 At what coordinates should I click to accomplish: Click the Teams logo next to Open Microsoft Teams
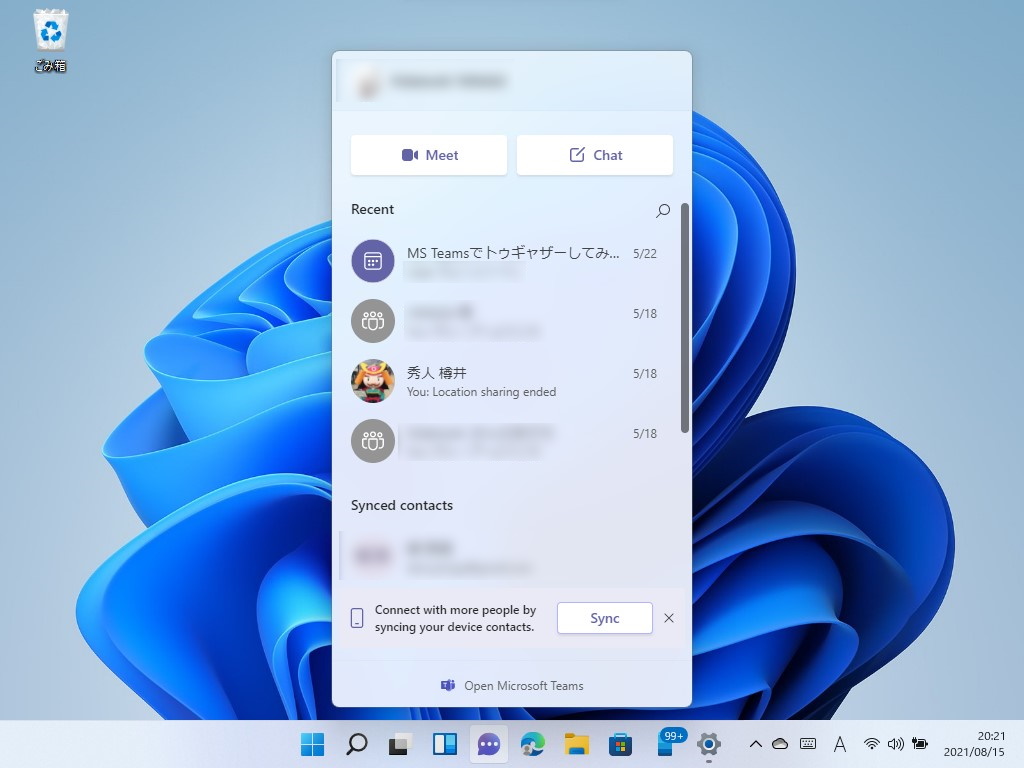pos(447,686)
